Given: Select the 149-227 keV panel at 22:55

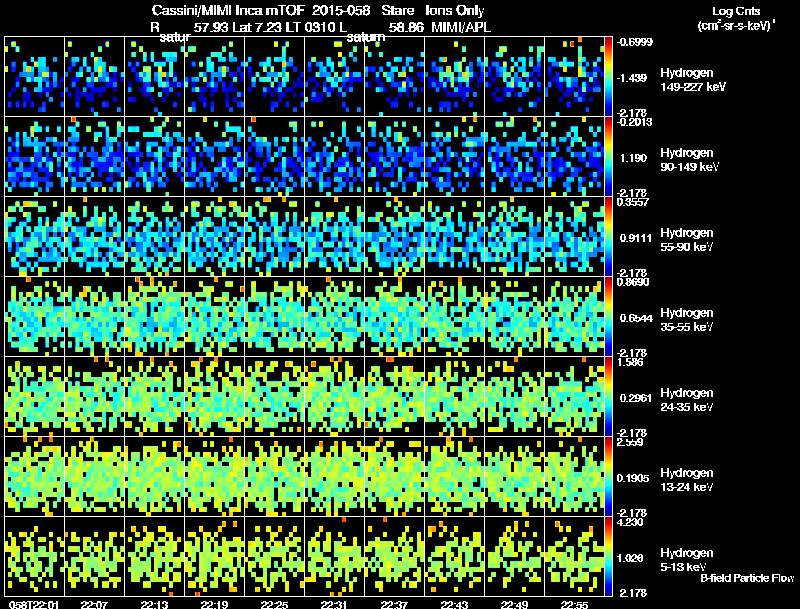Looking at the screenshot, I should point(574,77).
